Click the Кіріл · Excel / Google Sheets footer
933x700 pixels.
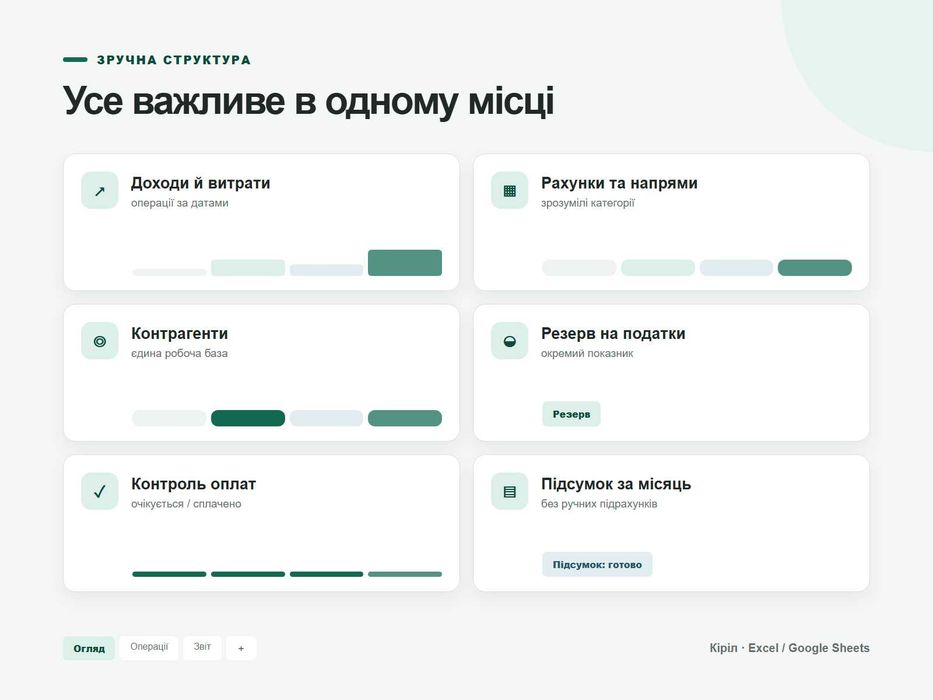pos(790,648)
